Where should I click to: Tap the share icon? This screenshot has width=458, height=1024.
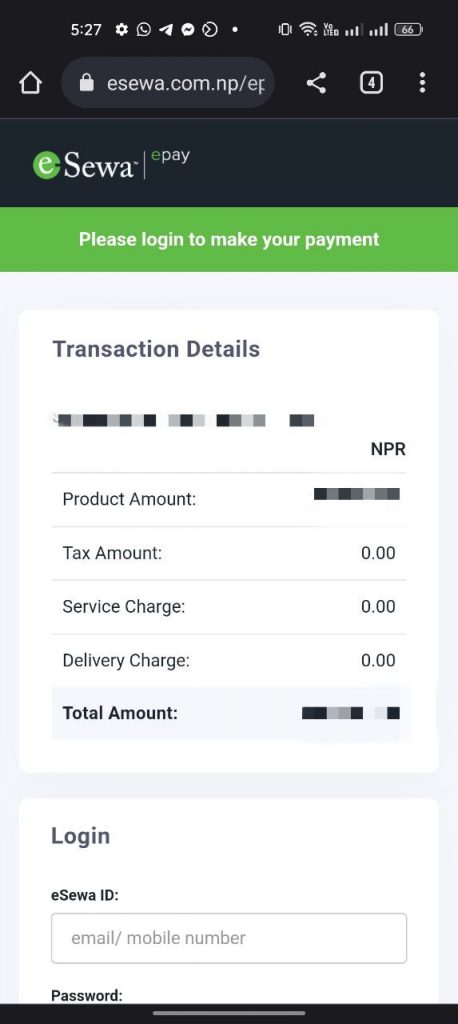tap(316, 83)
